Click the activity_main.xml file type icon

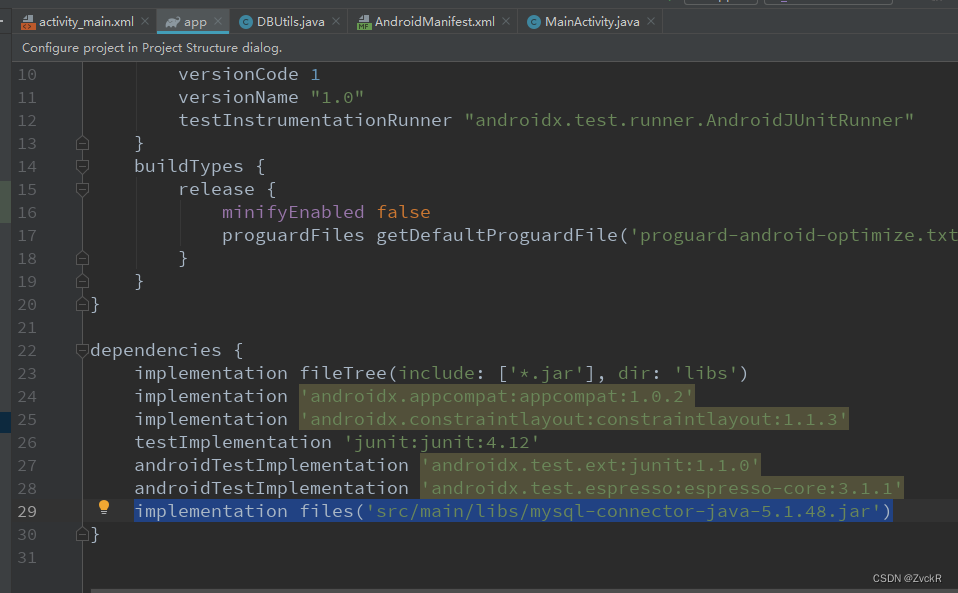27,23
